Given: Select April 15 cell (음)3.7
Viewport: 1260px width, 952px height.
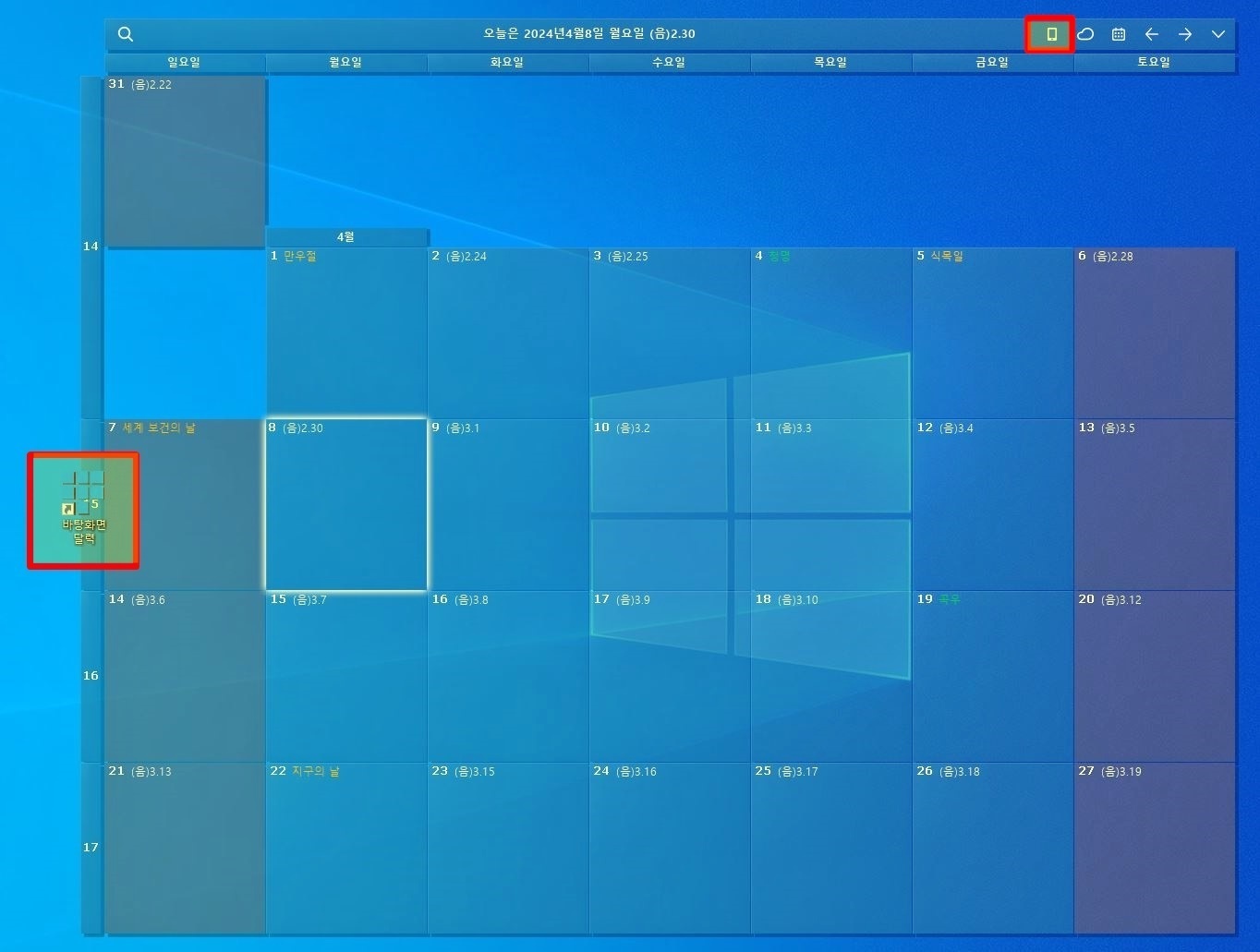Looking at the screenshot, I should (x=346, y=677).
